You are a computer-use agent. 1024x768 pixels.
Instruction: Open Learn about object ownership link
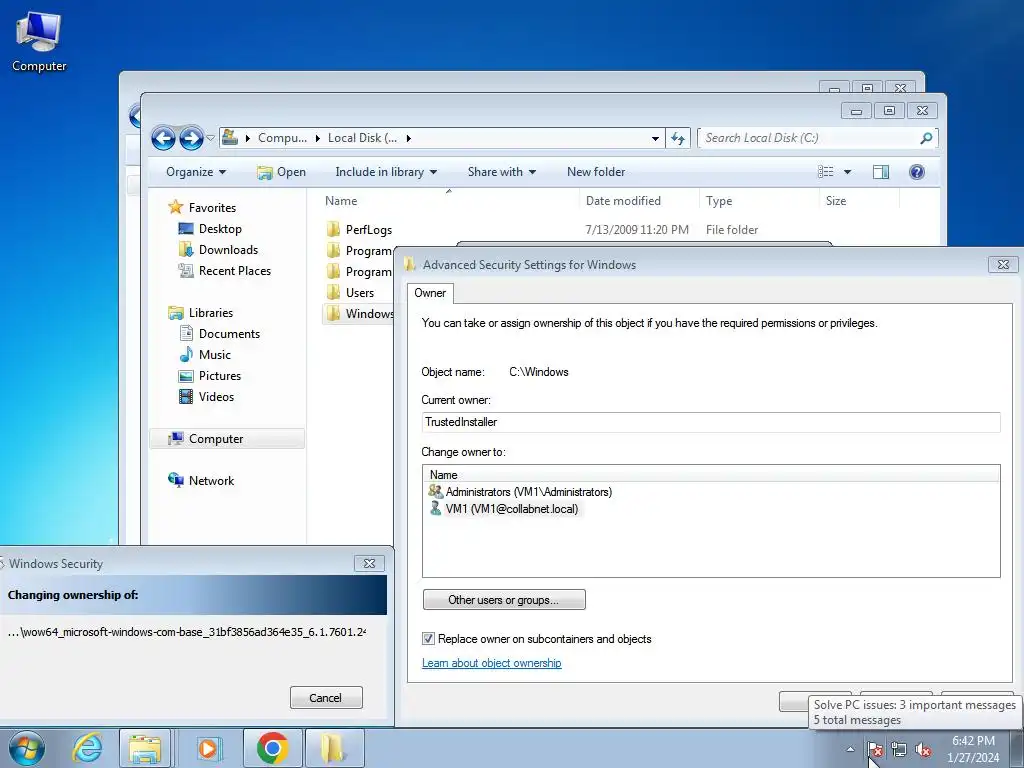click(x=491, y=663)
